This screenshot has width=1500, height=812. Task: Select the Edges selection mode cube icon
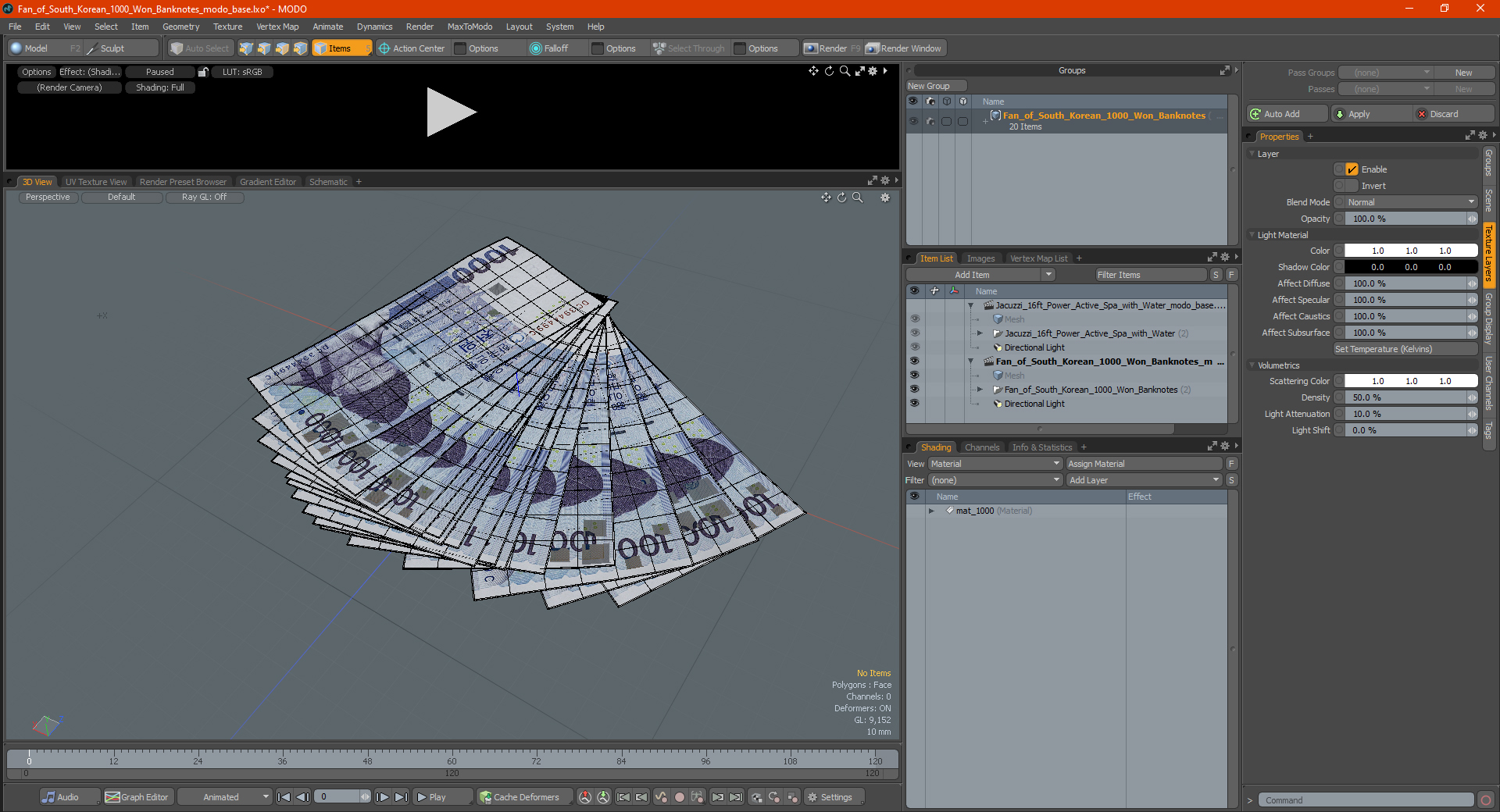pos(264,48)
